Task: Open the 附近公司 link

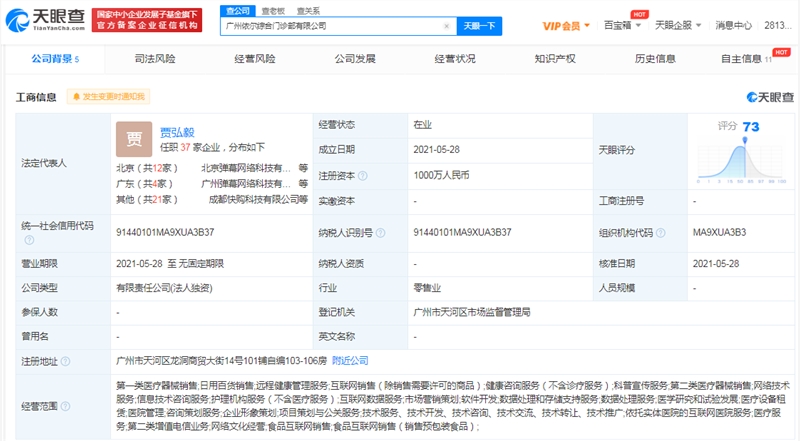Action: tap(350, 360)
